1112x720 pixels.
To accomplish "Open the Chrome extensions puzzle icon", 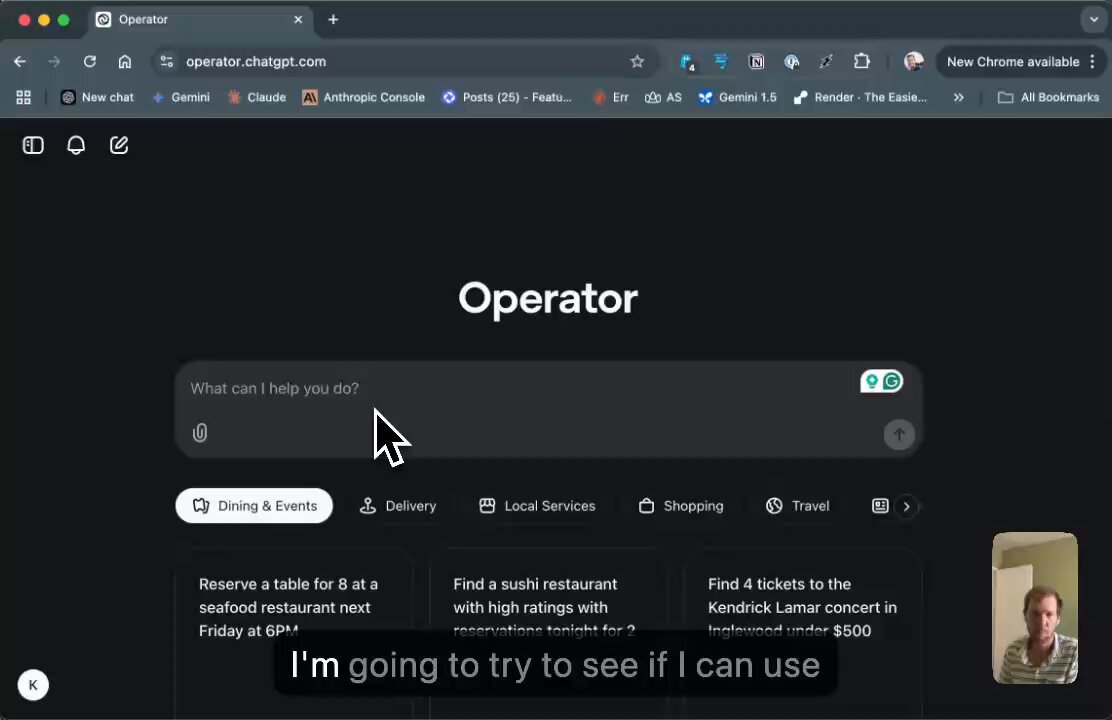I will [x=862, y=62].
